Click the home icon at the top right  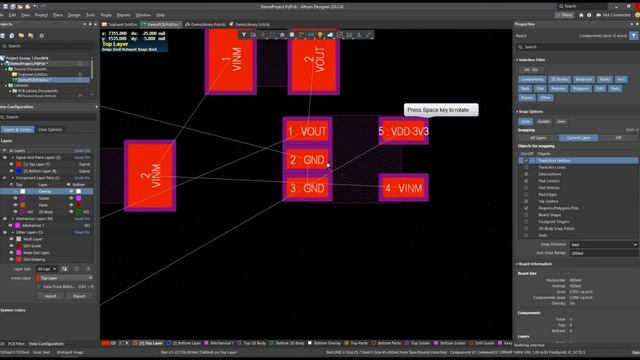coord(581,15)
